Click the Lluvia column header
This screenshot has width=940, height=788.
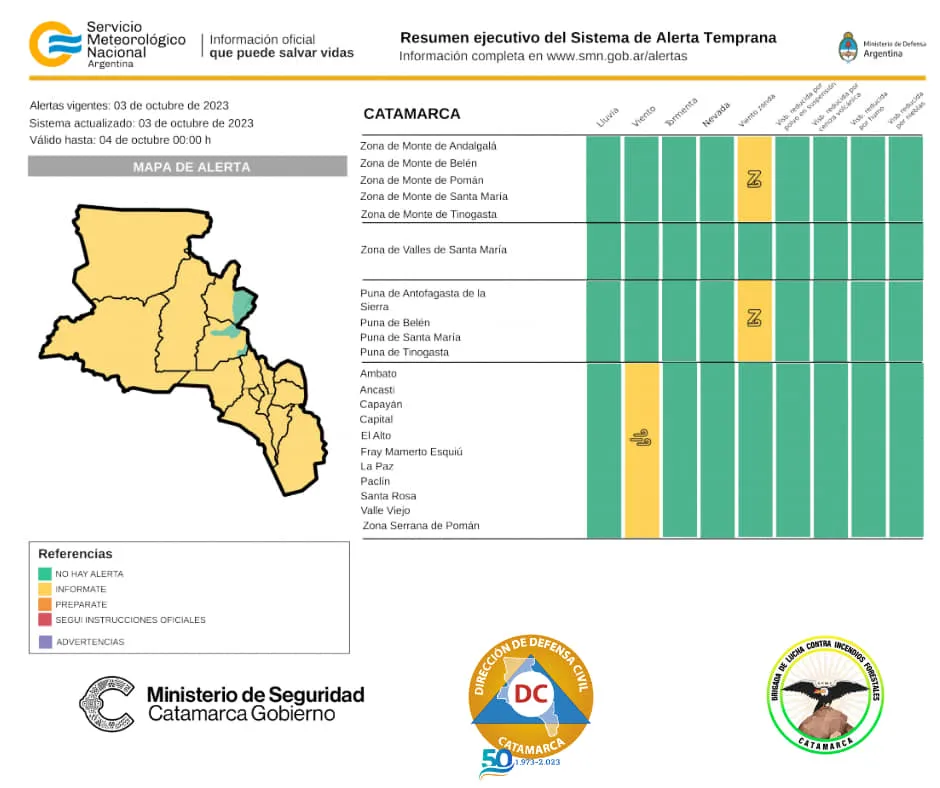click(x=607, y=117)
